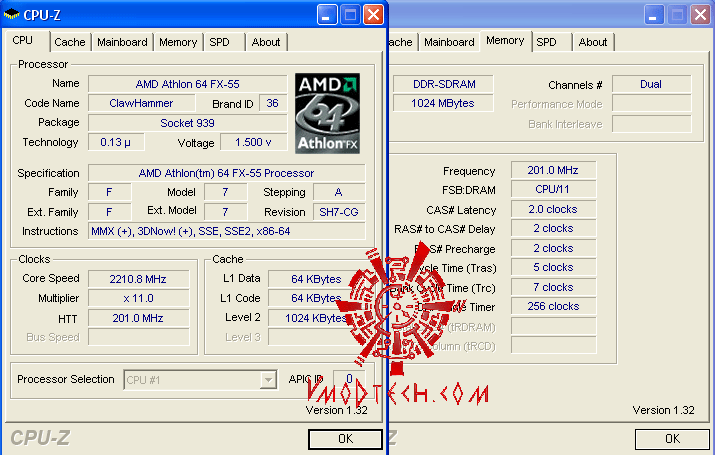The height and width of the screenshot is (455, 715).
Task: Click the maximize button of left window
Action: point(350,15)
